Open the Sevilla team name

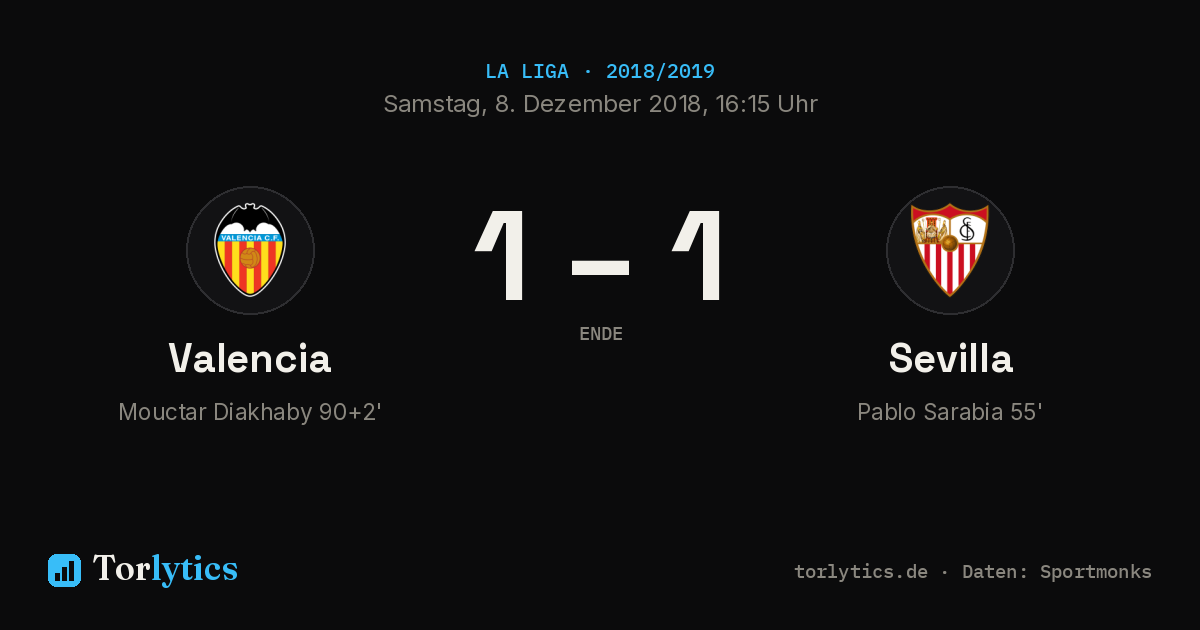(x=950, y=358)
